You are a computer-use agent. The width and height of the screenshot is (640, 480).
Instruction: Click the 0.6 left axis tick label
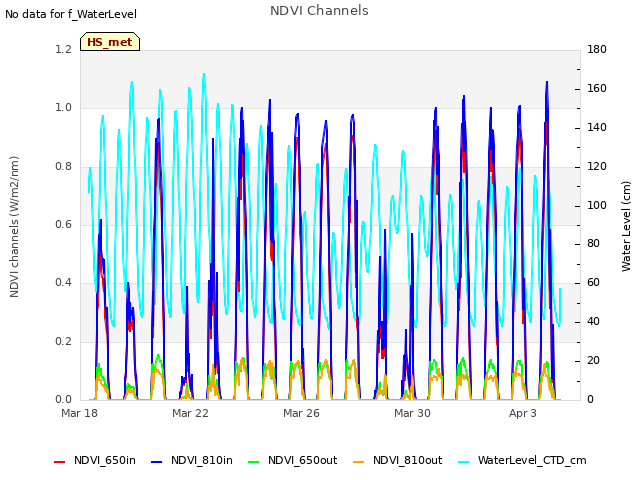tap(63, 224)
